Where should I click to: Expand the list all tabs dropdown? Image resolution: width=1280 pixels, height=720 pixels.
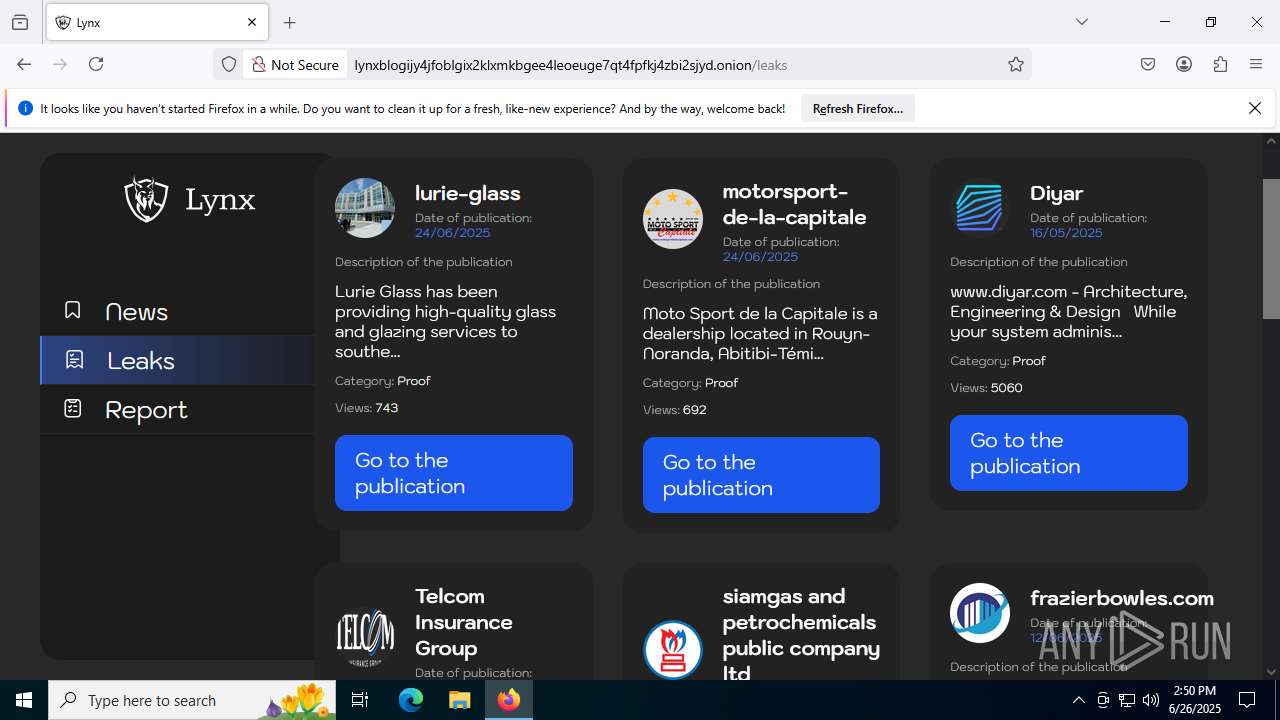[x=1081, y=22]
